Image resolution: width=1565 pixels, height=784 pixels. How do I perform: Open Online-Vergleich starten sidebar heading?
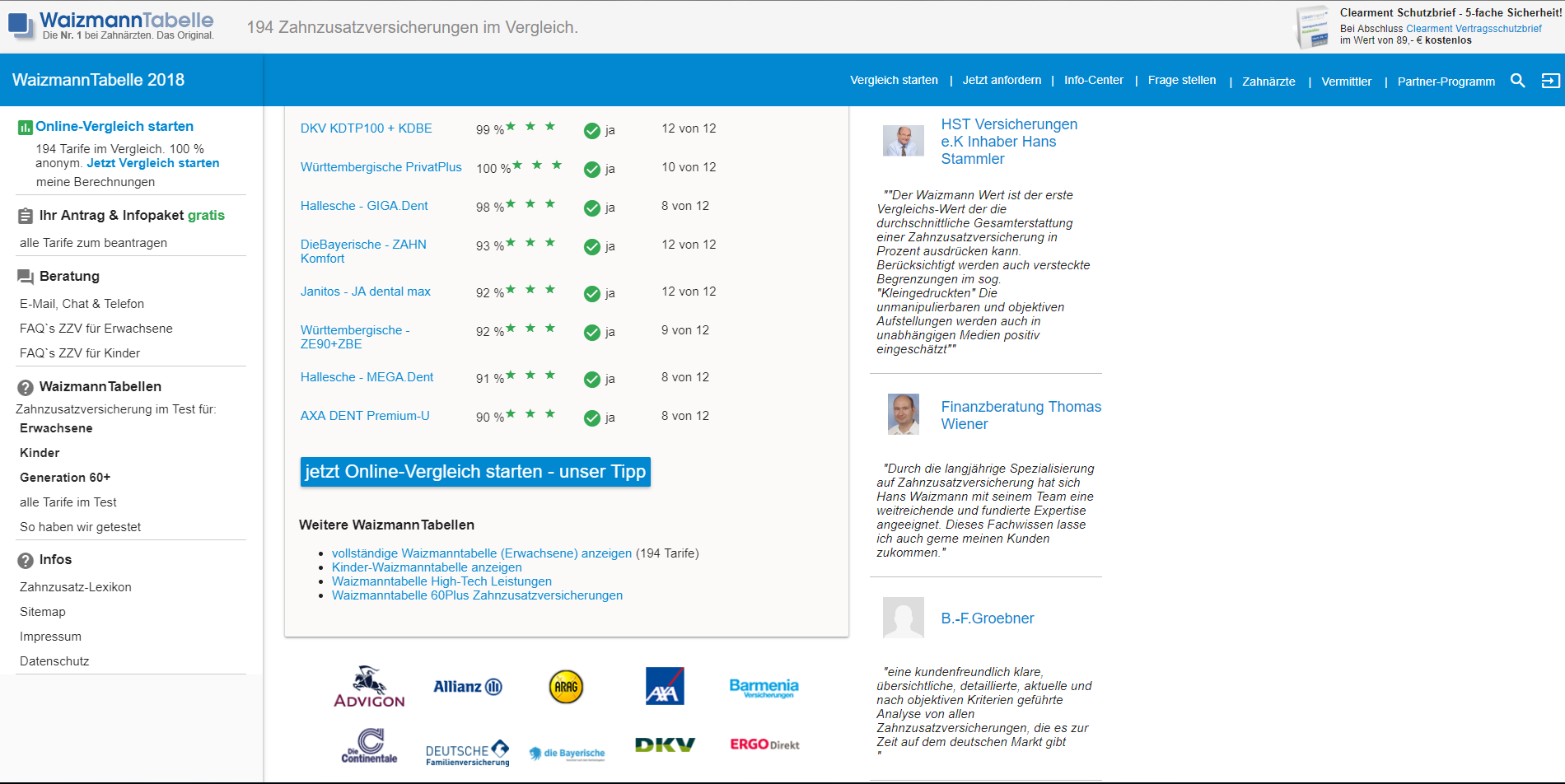point(114,126)
